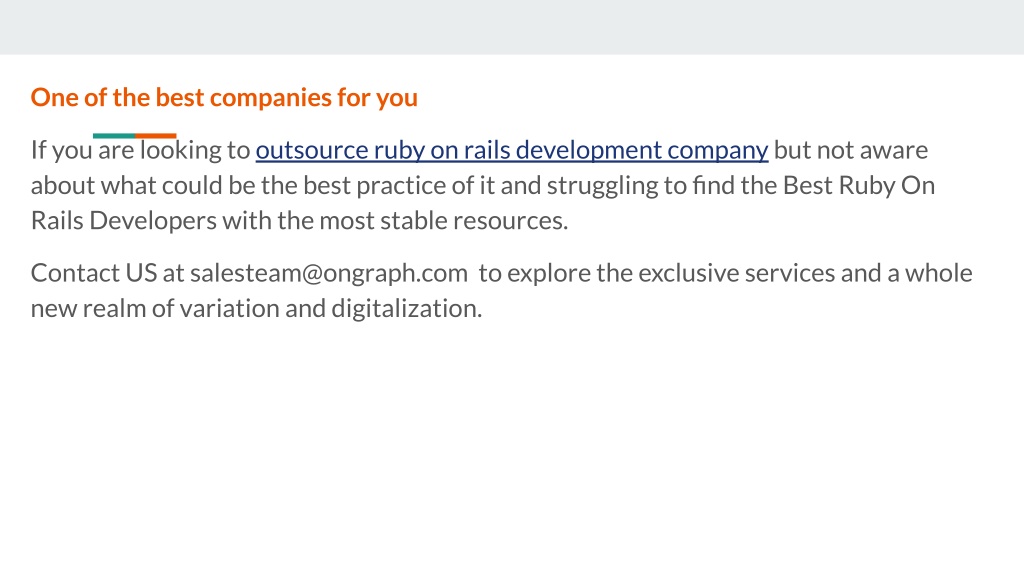
Task: Click the phrase Best Ruby On
Action: click(859, 185)
